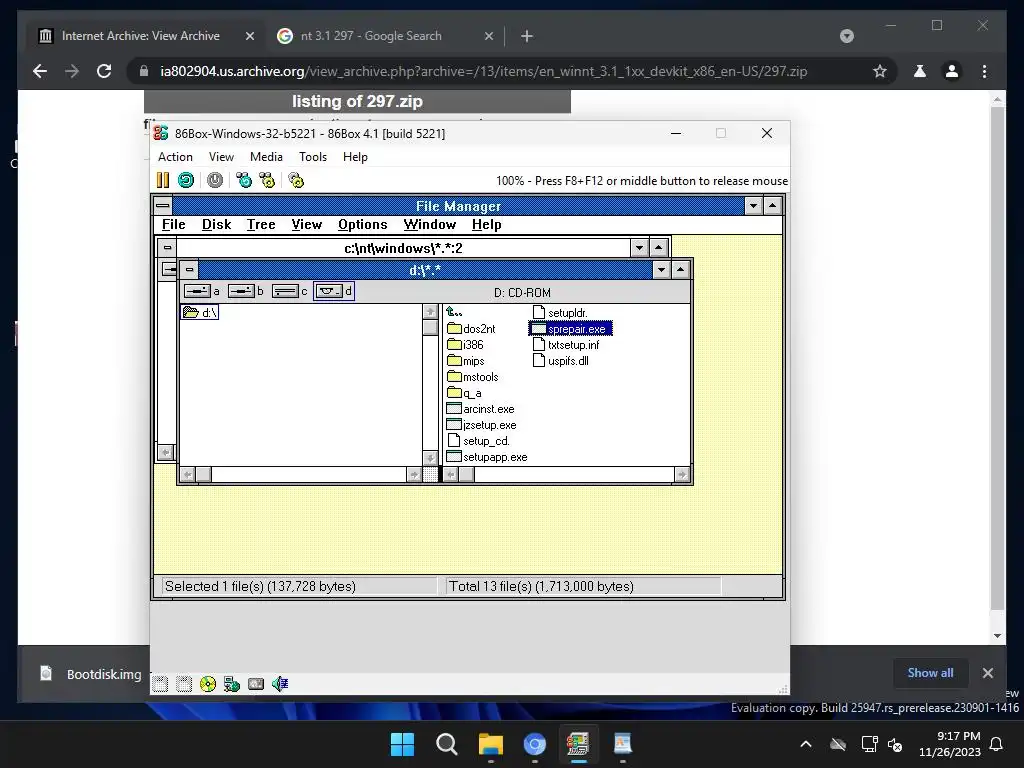1024x768 pixels.
Task: Click the sound speaker status icon
Action: (280, 684)
